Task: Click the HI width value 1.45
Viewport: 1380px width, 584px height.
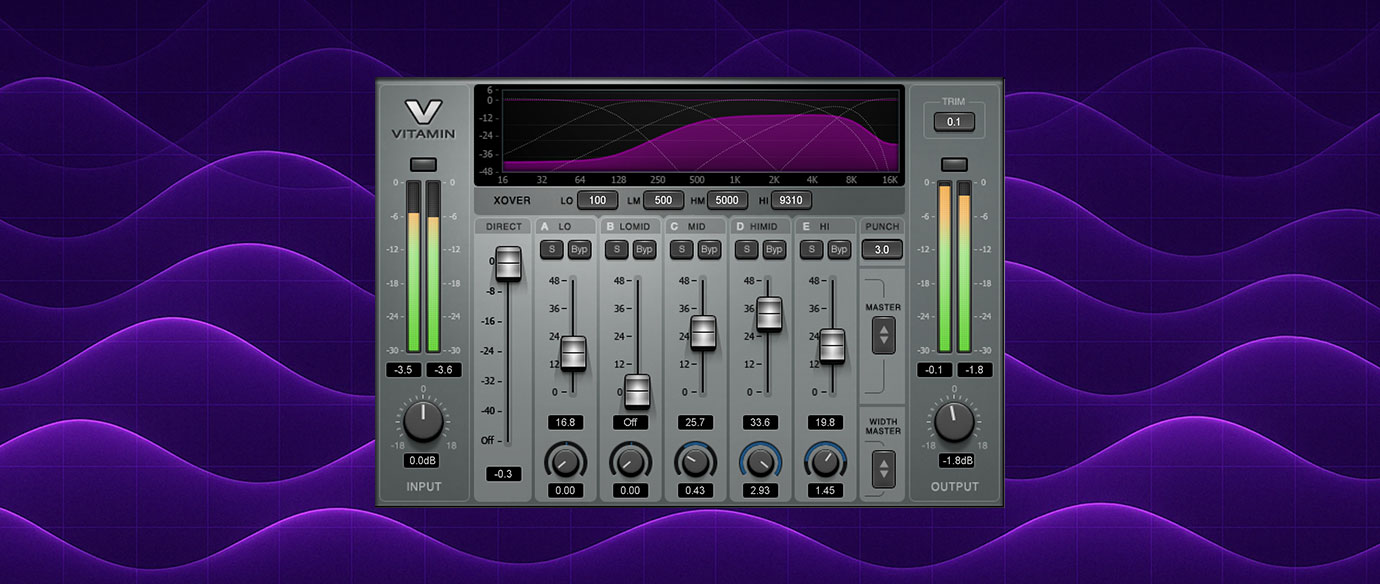Action: pyautogui.click(x=825, y=491)
